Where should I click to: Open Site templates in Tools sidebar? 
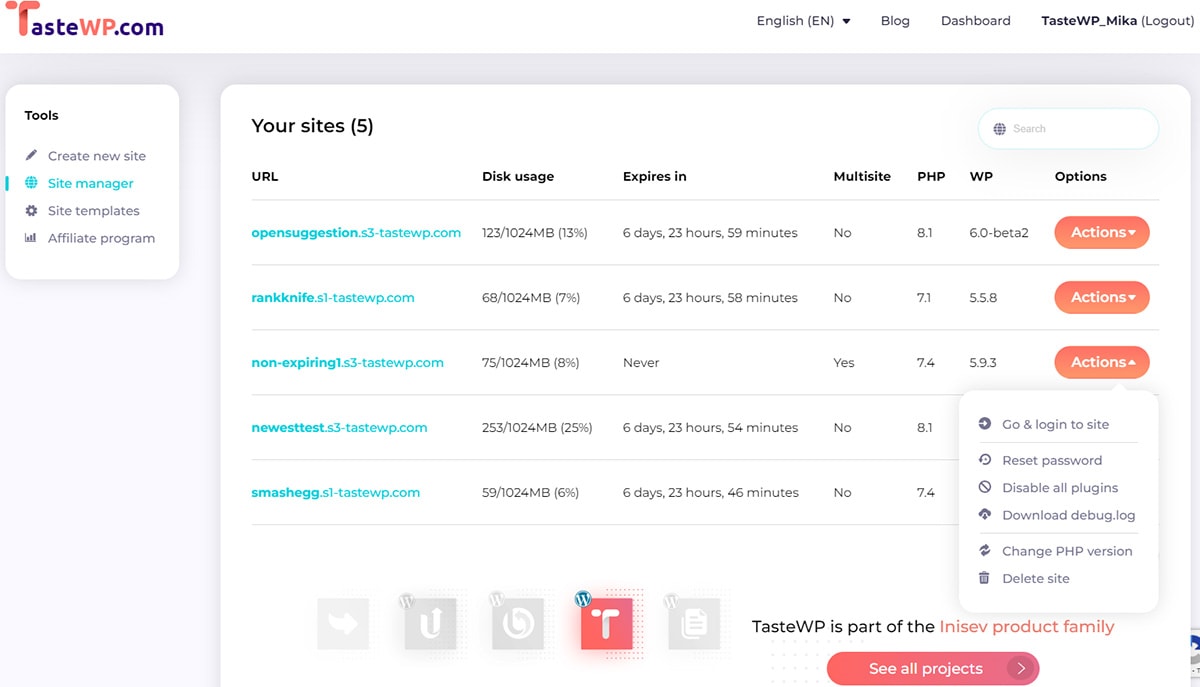(x=94, y=211)
